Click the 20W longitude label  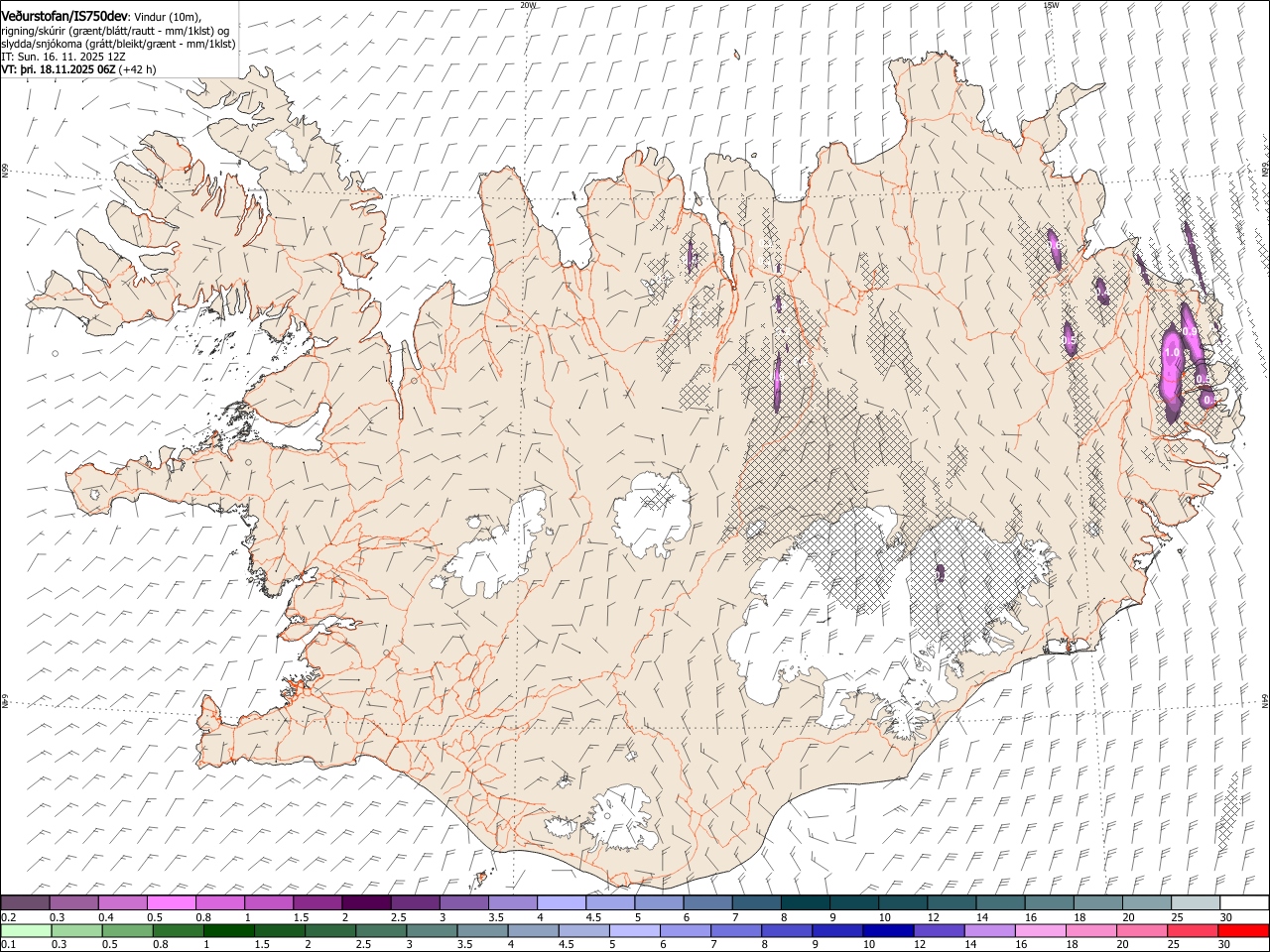[528, 5]
